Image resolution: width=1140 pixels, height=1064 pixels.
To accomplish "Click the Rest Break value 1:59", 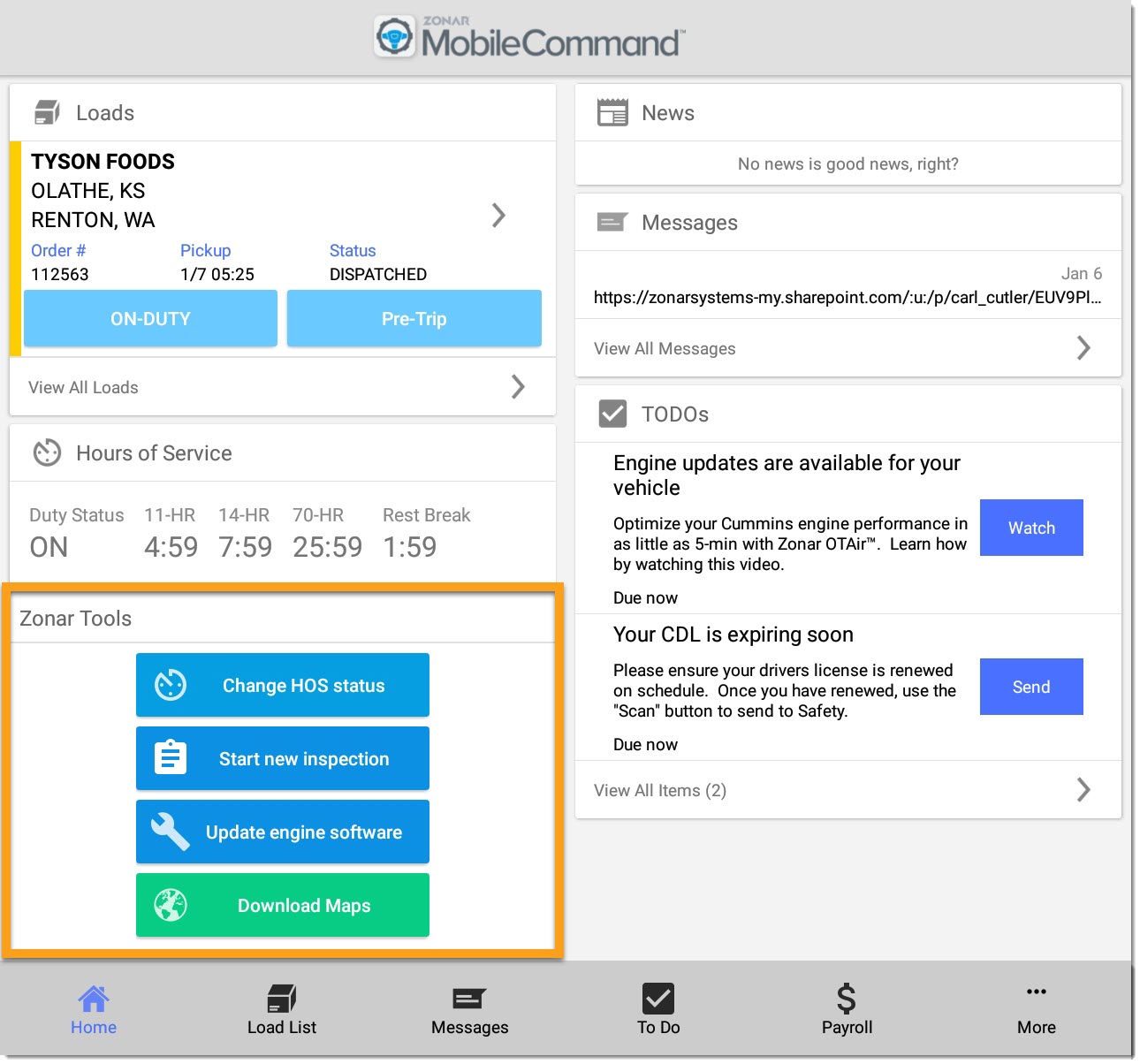I will click(410, 547).
